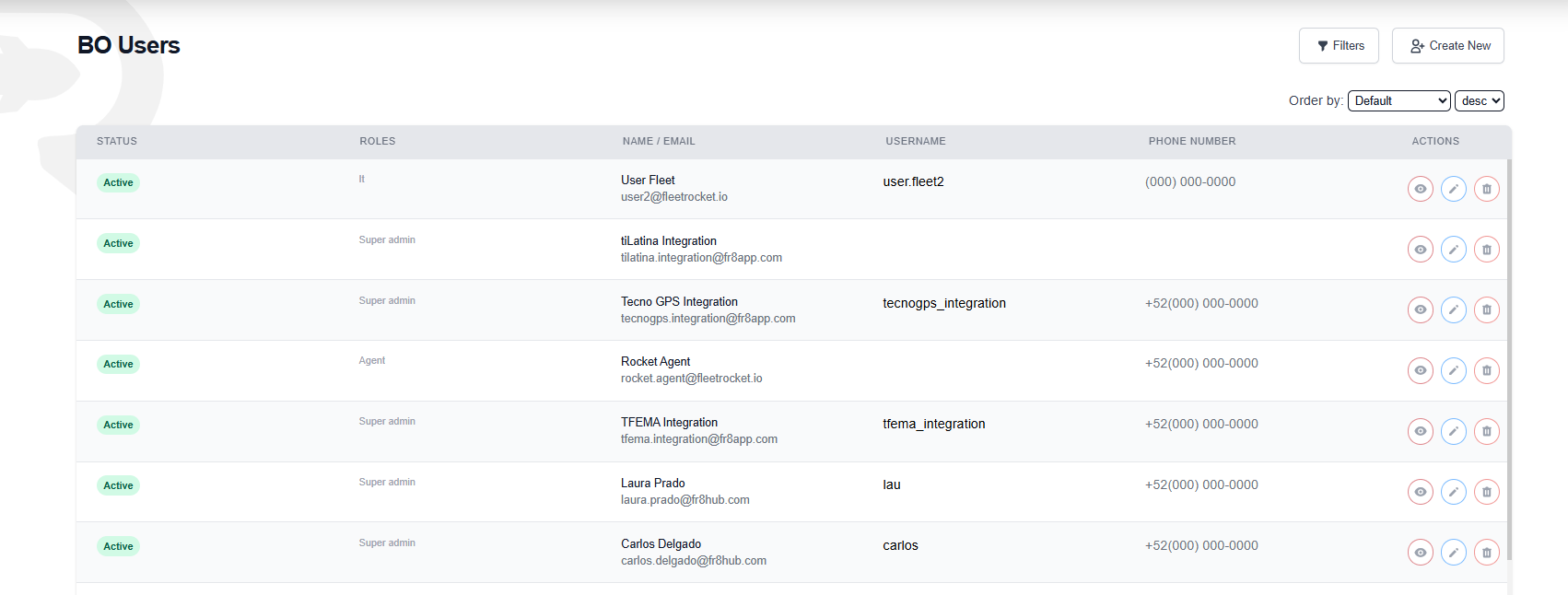Image resolution: width=1568 pixels, height=595 pixels.
Task: Click the PHONE NUMBER column header
Action: pyautogui.click(x=1192, y=141)
